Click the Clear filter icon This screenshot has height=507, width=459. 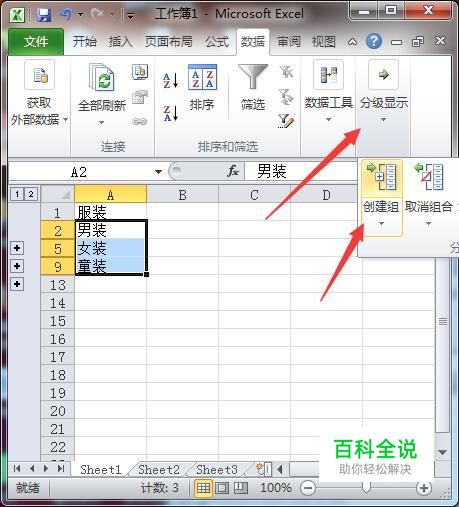click(286, 72)
